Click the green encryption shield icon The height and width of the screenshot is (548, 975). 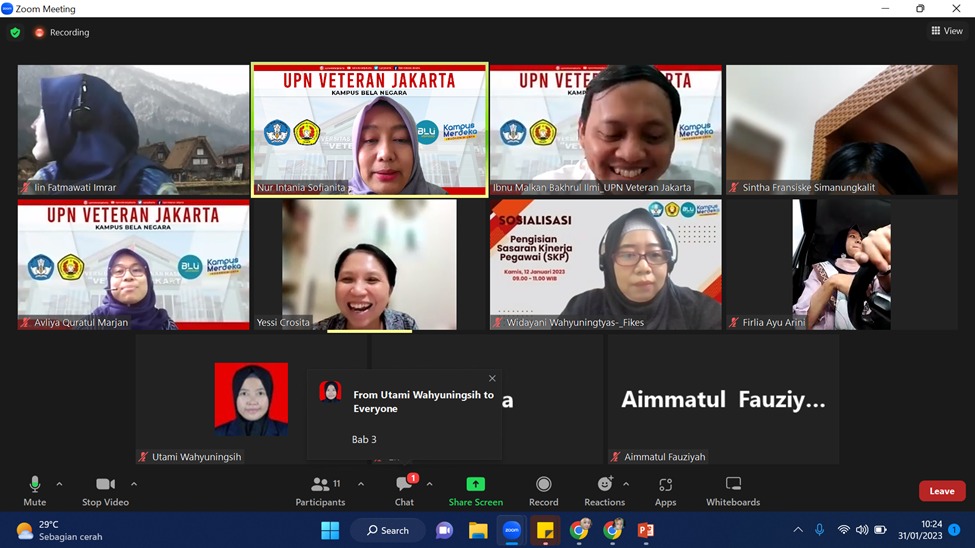[x=15, y=32]
